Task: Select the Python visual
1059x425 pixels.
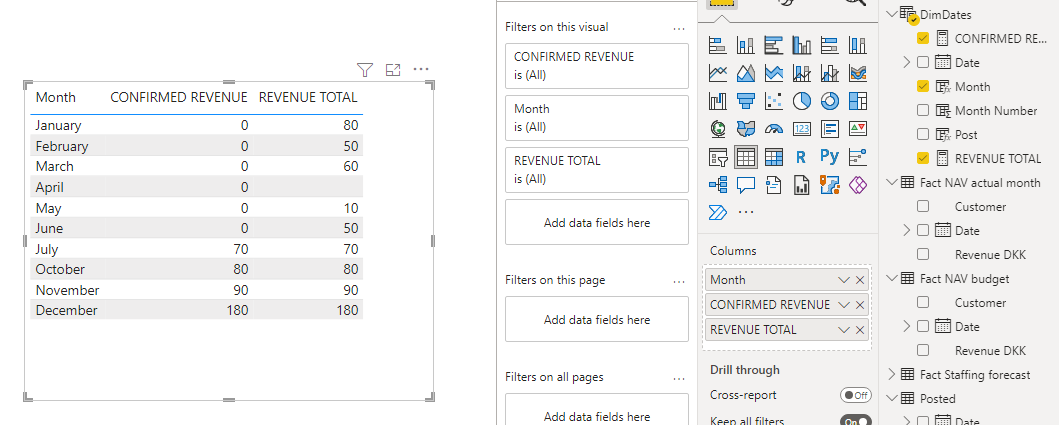Action: 829,157
